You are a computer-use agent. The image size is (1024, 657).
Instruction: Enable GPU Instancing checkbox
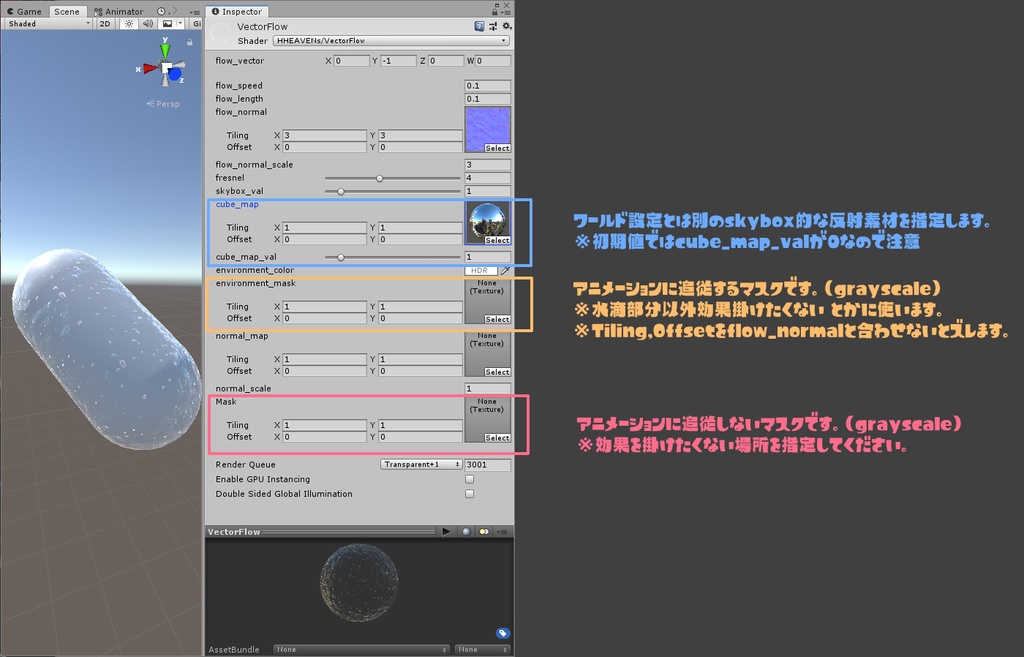click(469, 479)
